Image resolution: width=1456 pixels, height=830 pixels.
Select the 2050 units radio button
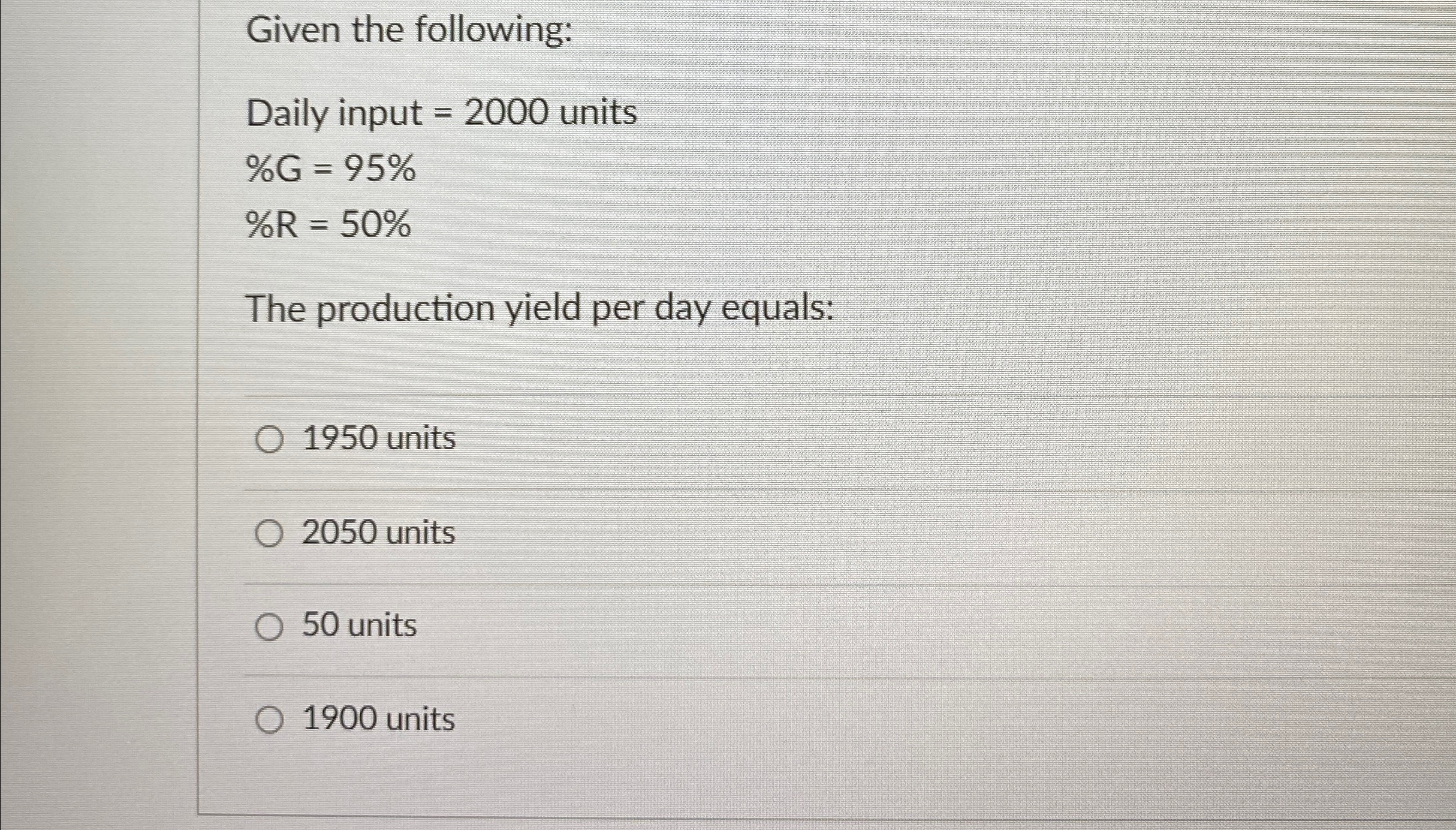pyautogui.click(x=271, y=533)
